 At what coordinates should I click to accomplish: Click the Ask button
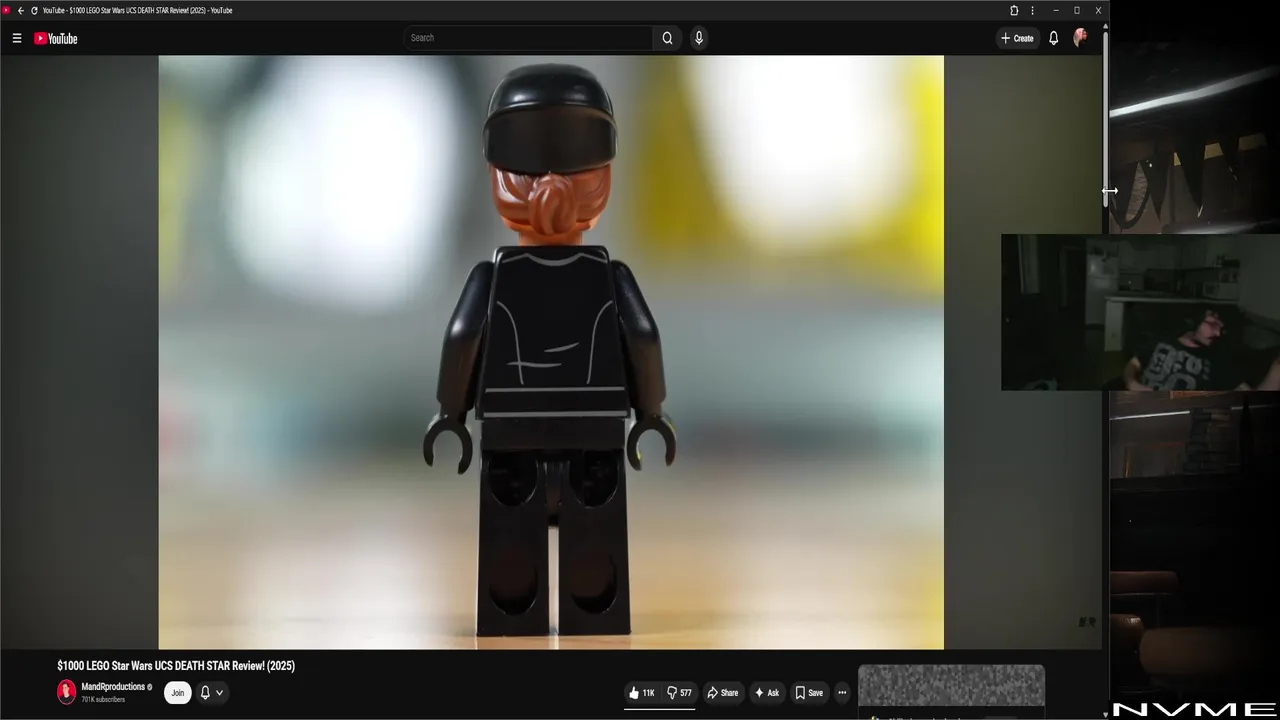click(766, 692)
